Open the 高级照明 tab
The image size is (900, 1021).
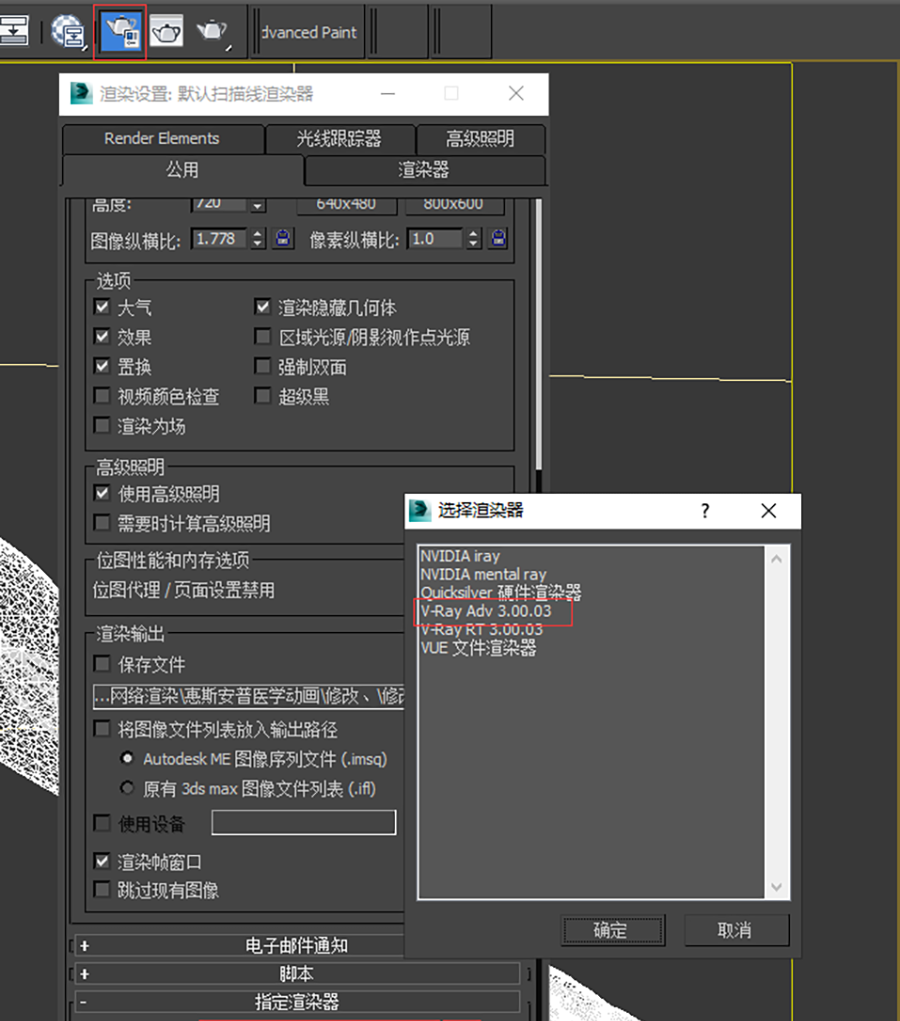(x=481, y=139)
